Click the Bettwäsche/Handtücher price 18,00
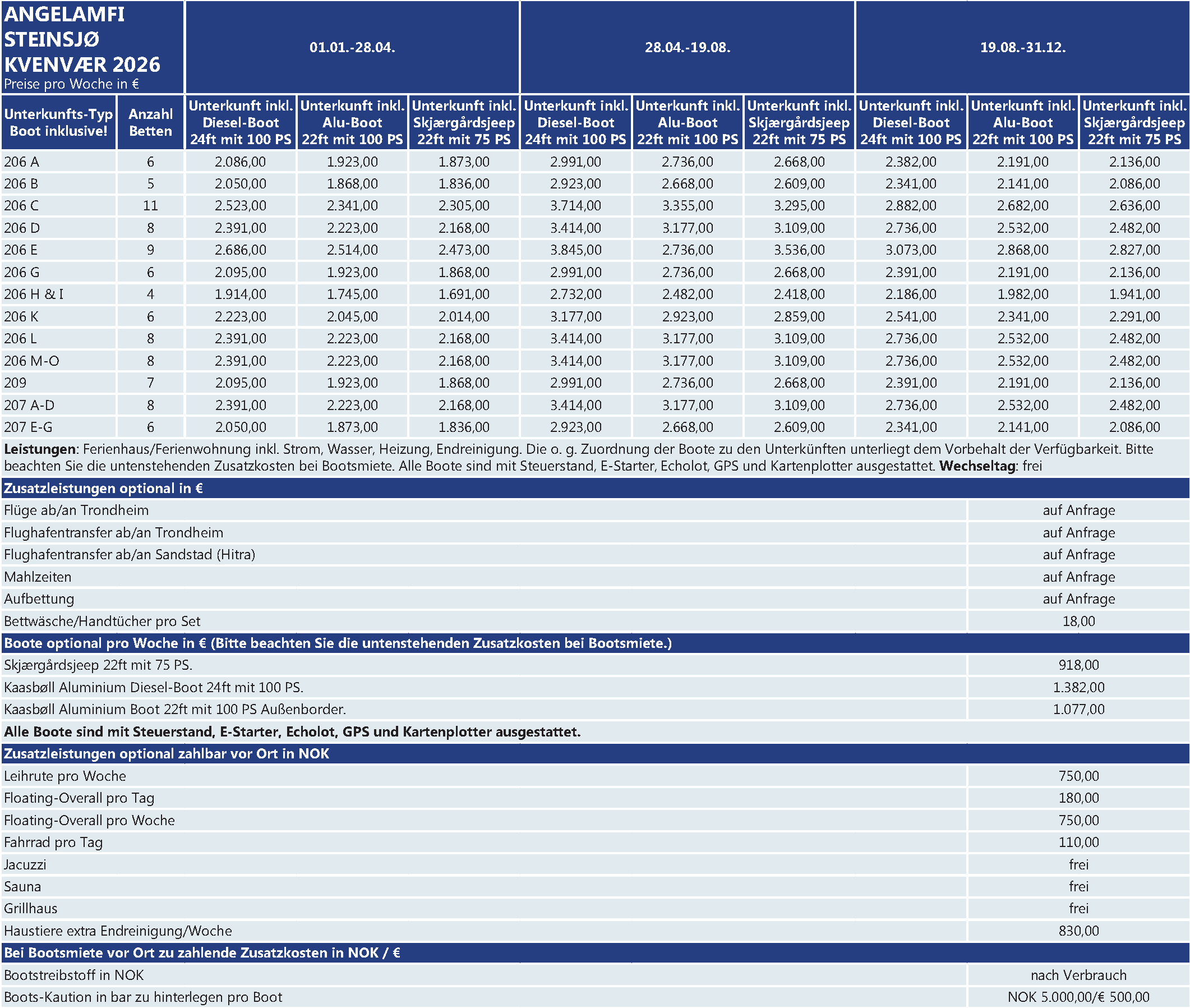The image size is (1190, 1008). tap(1078, 621)
